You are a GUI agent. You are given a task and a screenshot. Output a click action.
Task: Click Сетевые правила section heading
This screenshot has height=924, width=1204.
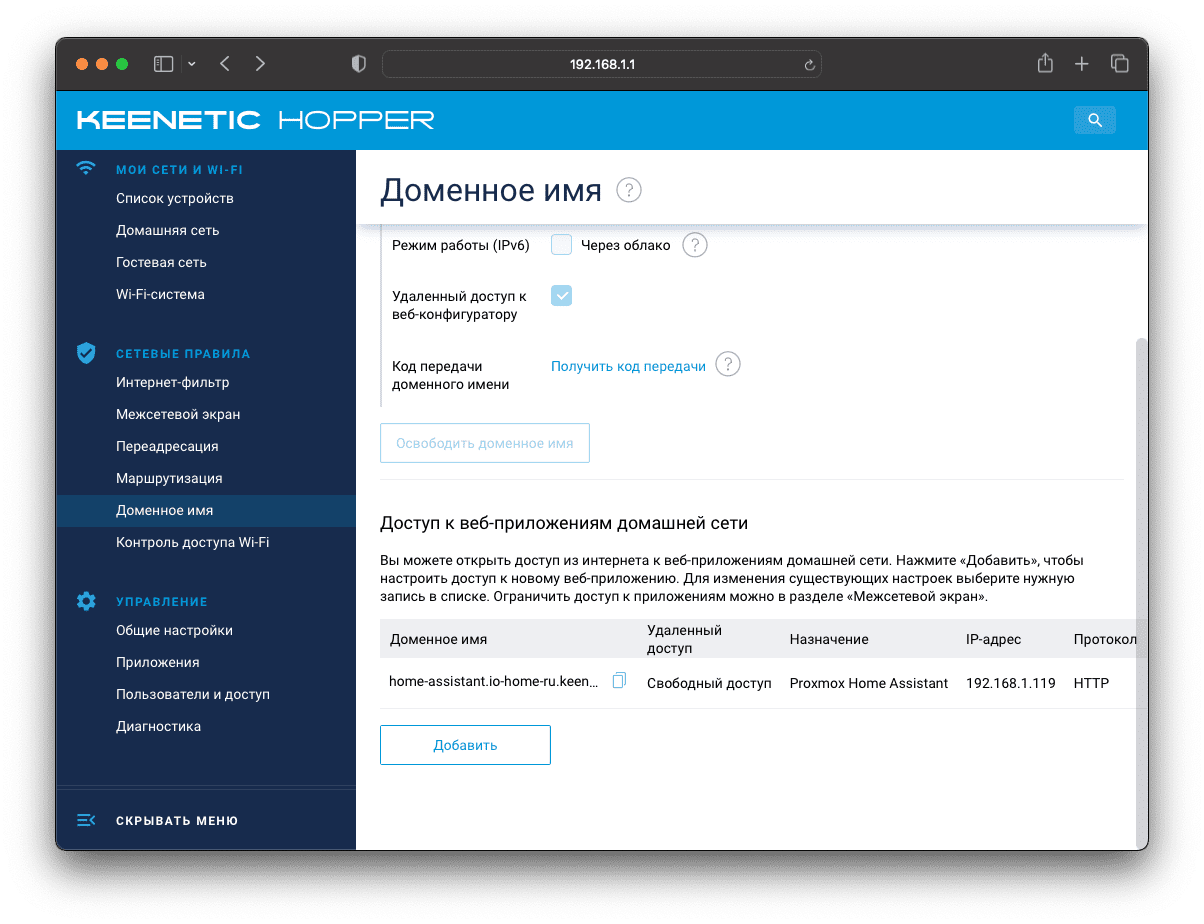[183, 354]
